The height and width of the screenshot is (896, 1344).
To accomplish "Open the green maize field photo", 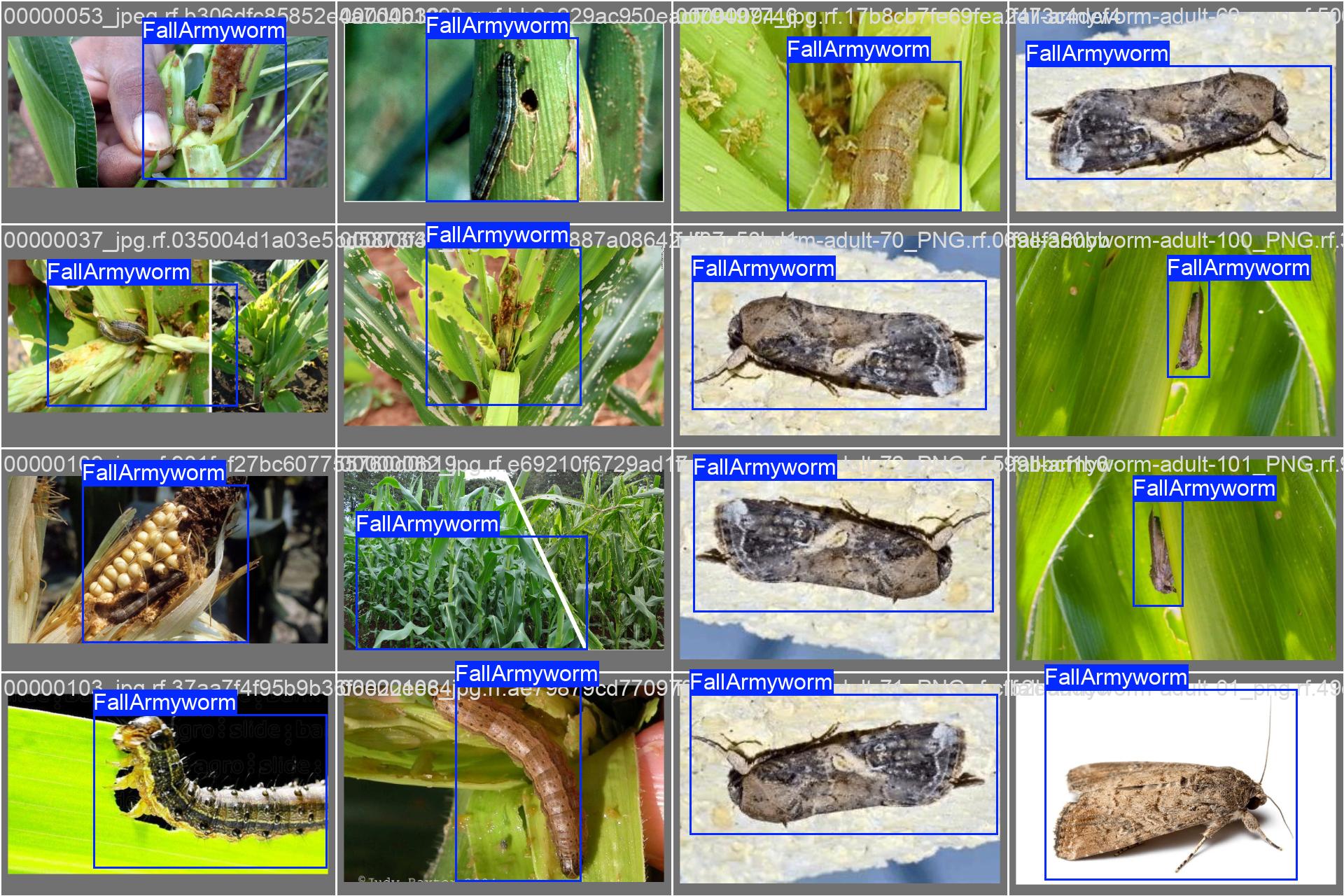I will pos(504,560).
